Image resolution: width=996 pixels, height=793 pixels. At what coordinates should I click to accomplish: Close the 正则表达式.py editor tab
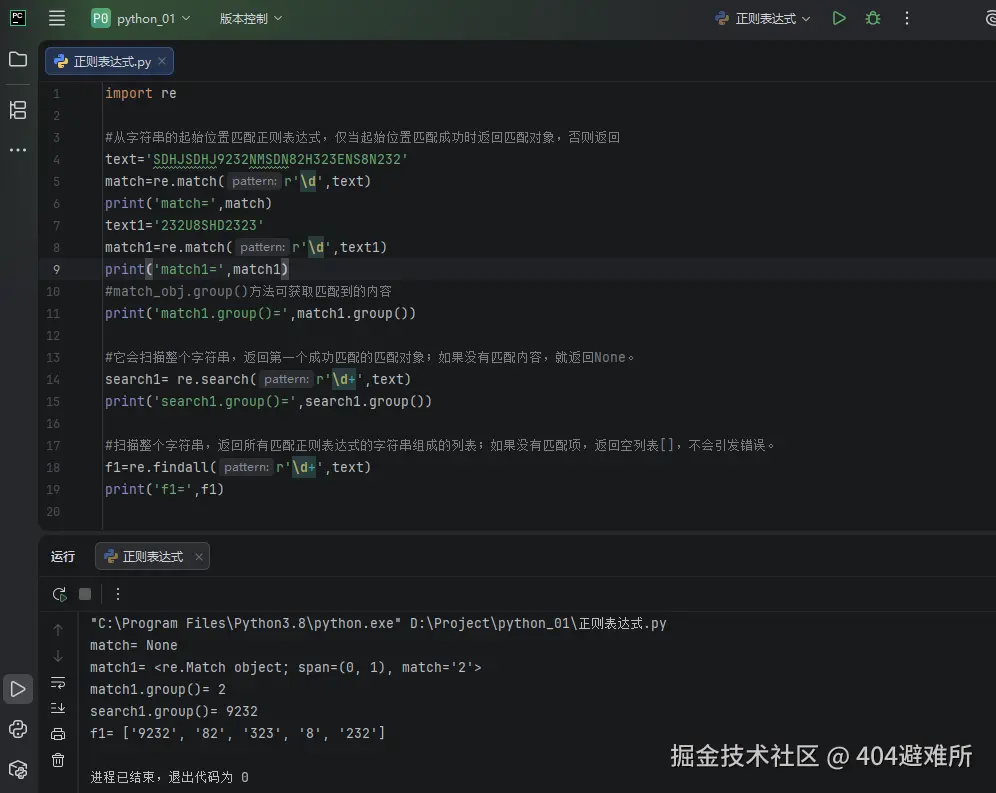pyautogui.click(x=162, y=61)
